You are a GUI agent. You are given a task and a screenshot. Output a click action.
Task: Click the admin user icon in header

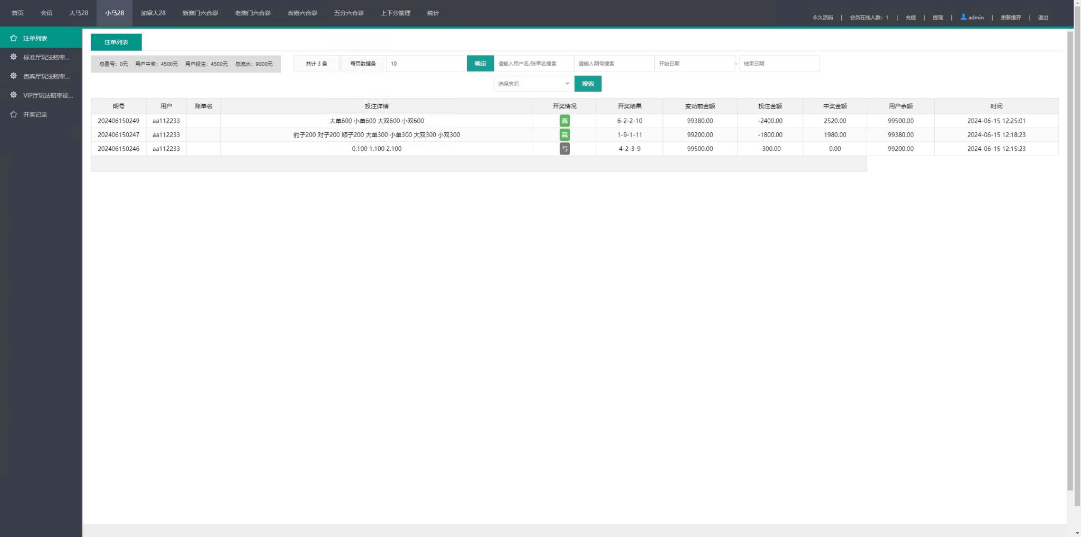(x=964, y=17)
